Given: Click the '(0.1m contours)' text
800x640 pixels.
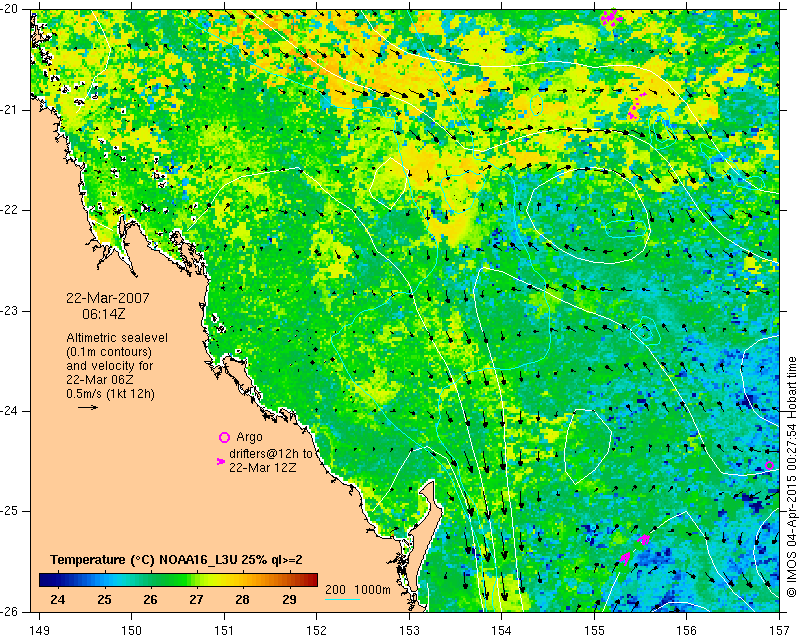Looking at the screenshot, I should click(109, 352).
